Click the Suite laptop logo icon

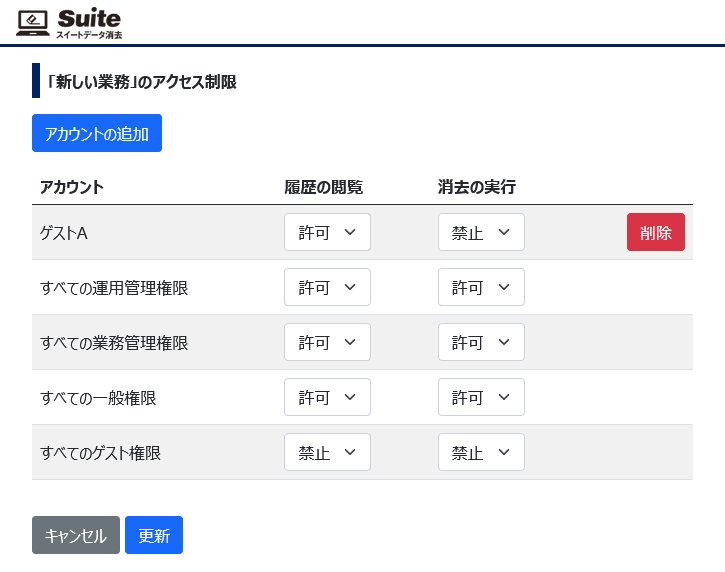(x=33, y=23)
